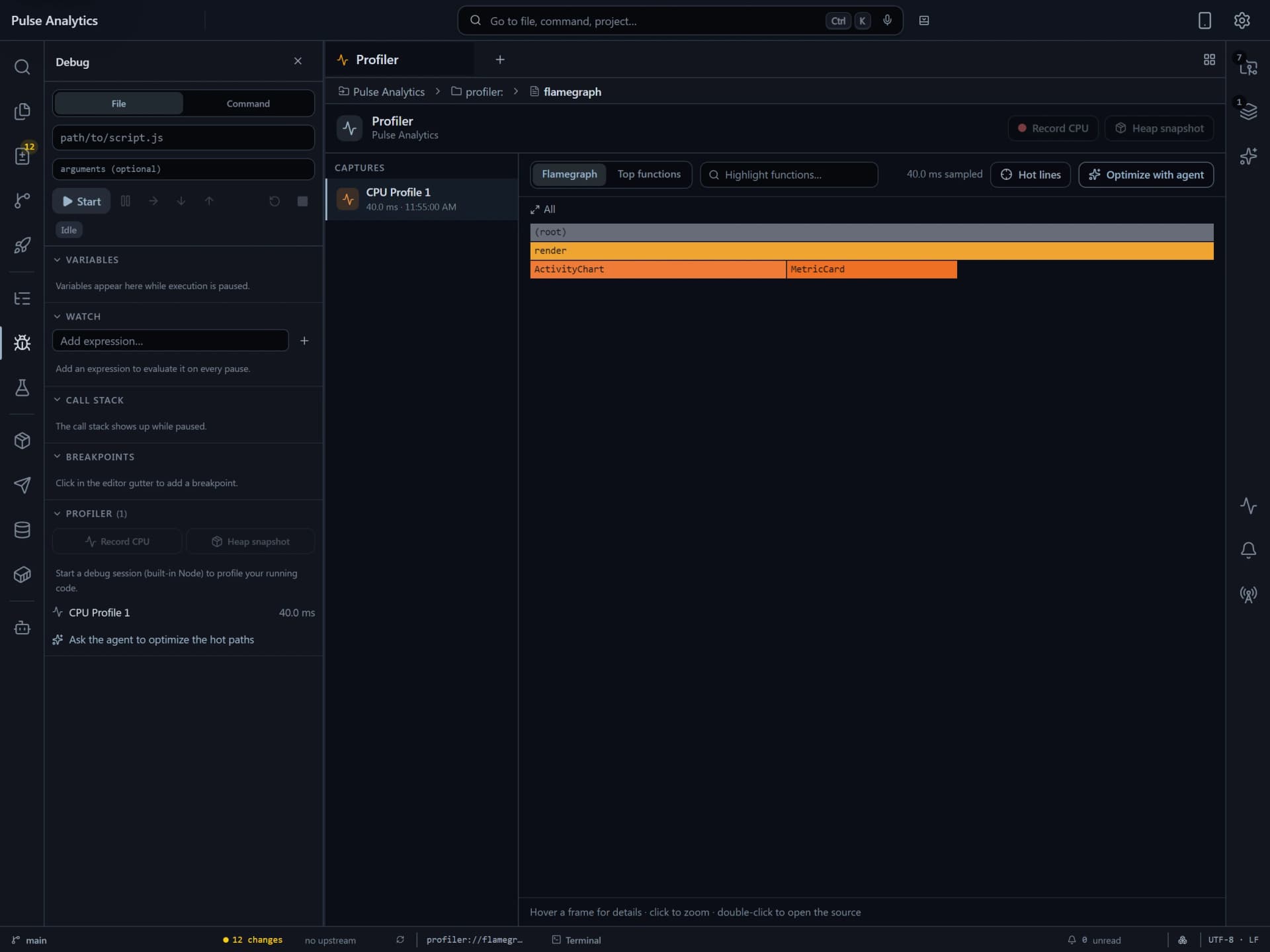Click the path/to/script.js input field

[183, 138]
